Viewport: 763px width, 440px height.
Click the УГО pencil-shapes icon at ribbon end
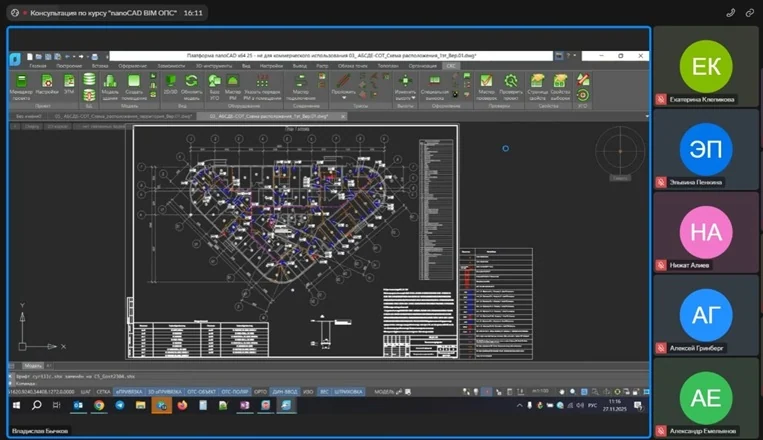[x=583, y=79]
